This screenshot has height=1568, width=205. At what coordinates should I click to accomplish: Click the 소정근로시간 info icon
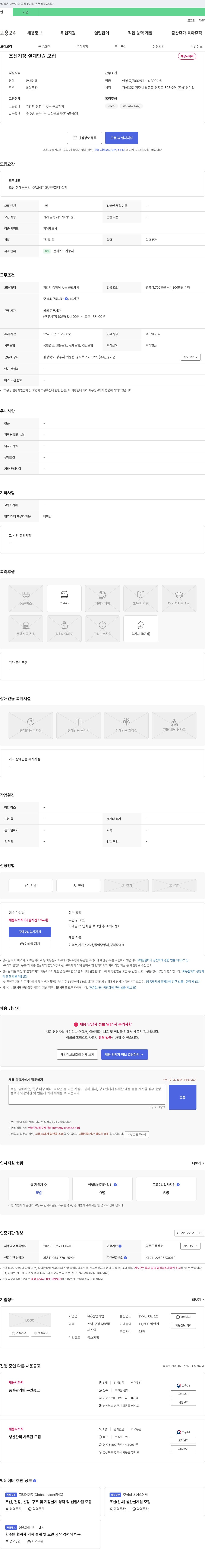(x=66, y=299)
